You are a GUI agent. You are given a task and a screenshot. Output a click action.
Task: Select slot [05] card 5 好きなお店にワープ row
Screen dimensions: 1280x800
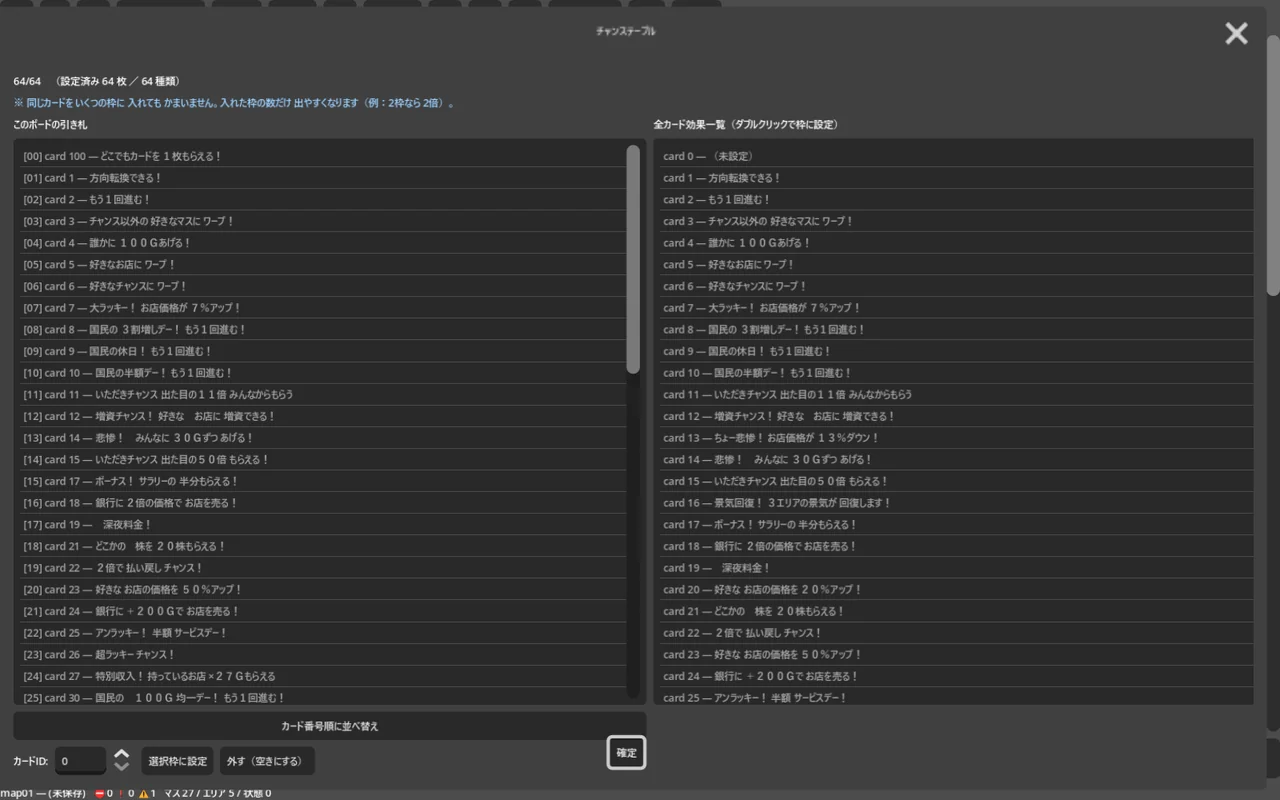323,265
